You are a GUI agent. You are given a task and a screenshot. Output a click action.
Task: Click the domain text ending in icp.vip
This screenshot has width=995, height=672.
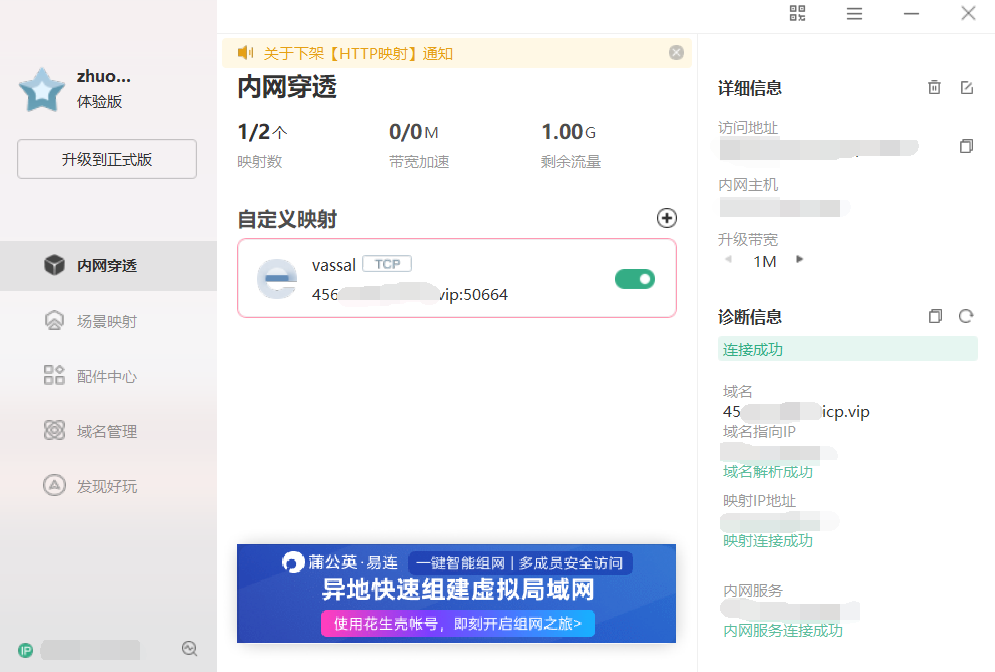(x=796, y=412)
